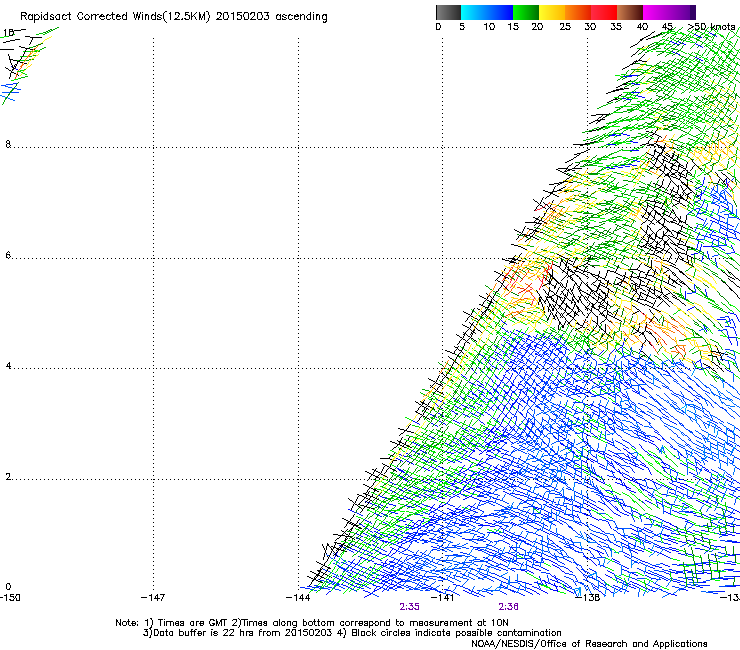
Task: Click latitude label '0' on left axis
Action: tap(8, 587)
